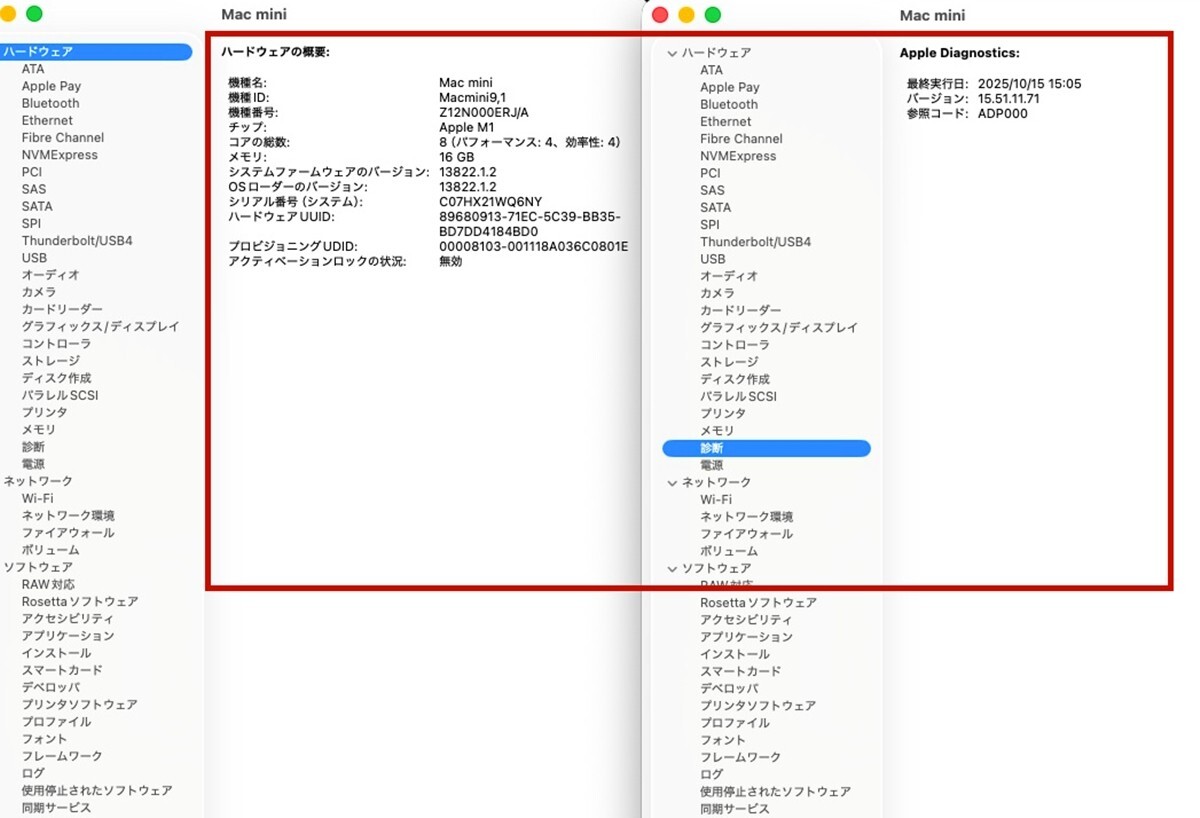The width and height of the screenshot is (1200, 818).
Task: Select プリンタ in hardware overview window sidebar
Action: [45, 412]
